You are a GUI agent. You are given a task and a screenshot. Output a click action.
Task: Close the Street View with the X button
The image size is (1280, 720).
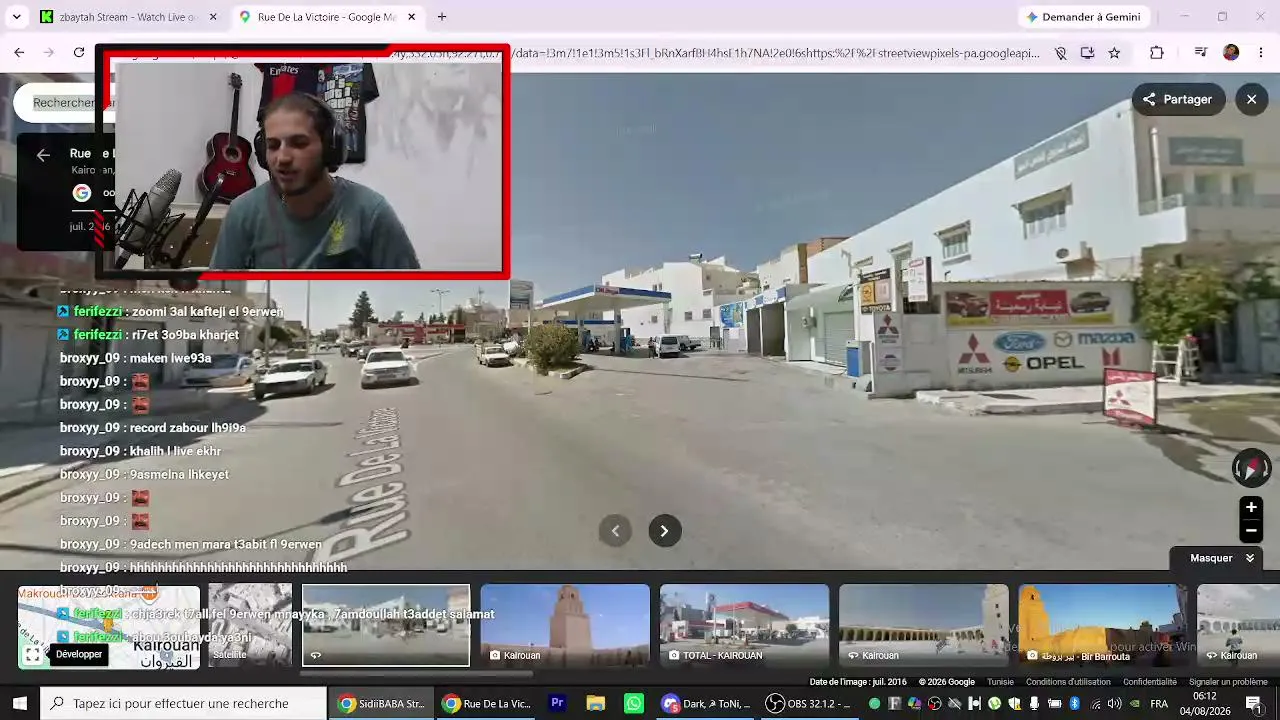pos(1251,99)
